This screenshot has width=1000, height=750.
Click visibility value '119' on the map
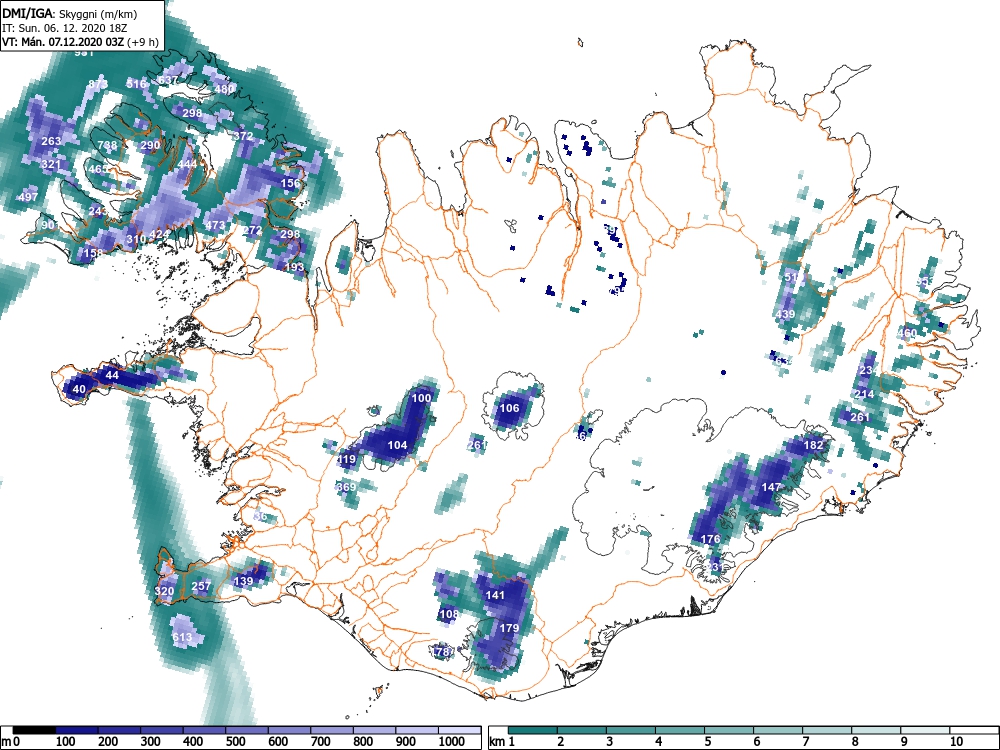[x=346, y=459]
